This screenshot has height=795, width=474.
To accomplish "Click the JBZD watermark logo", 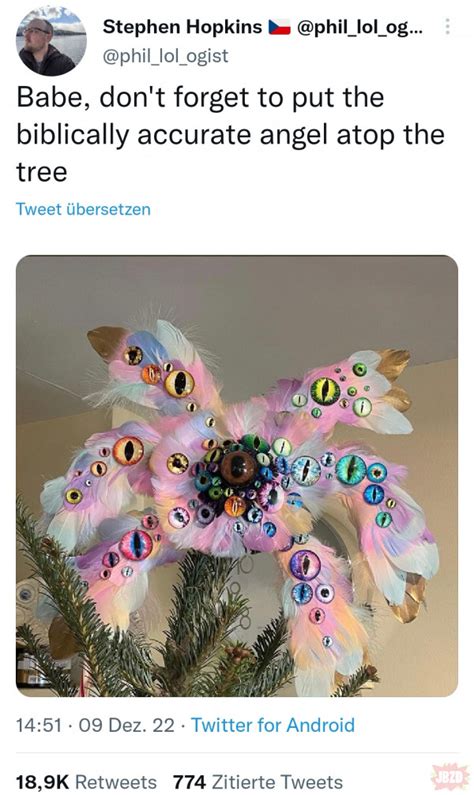I will tap(447, 776).
